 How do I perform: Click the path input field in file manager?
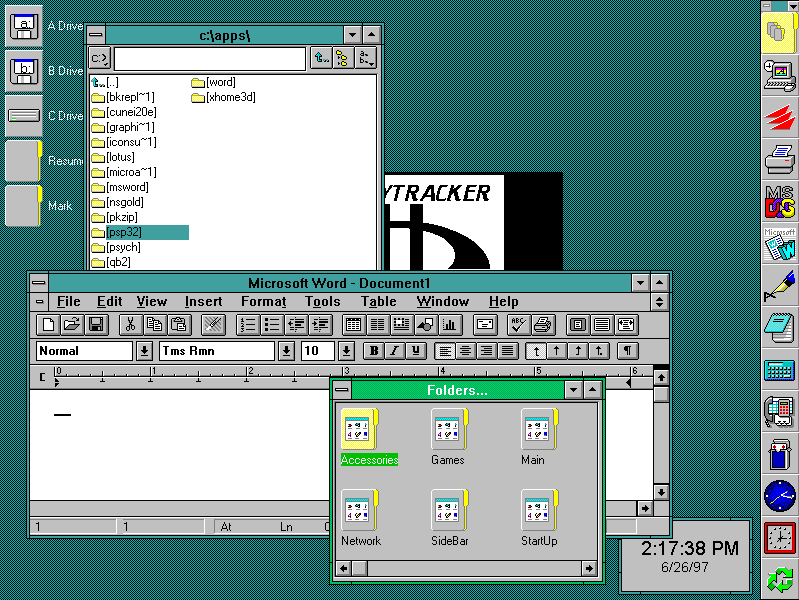(x=209, y=59)
